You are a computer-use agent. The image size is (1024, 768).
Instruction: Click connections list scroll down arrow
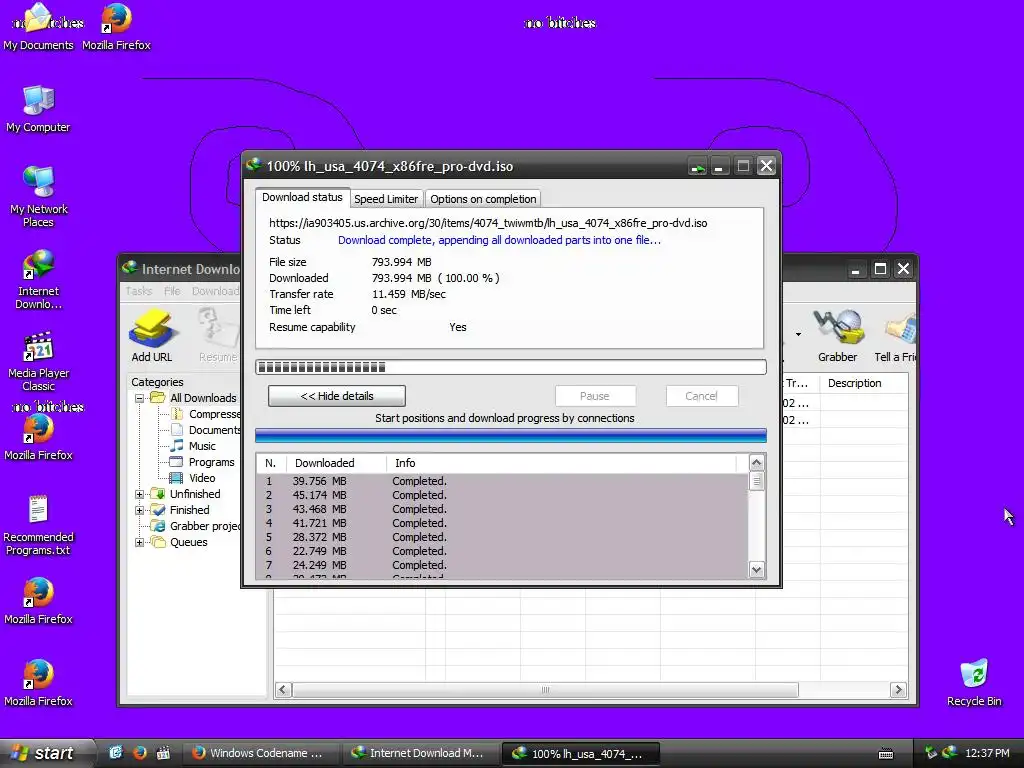point(756,569)
